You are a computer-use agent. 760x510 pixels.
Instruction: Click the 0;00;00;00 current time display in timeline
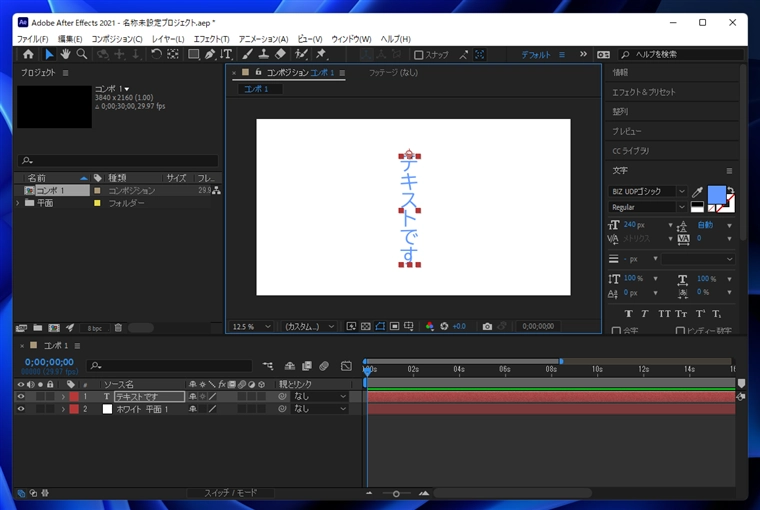[49, 362]
